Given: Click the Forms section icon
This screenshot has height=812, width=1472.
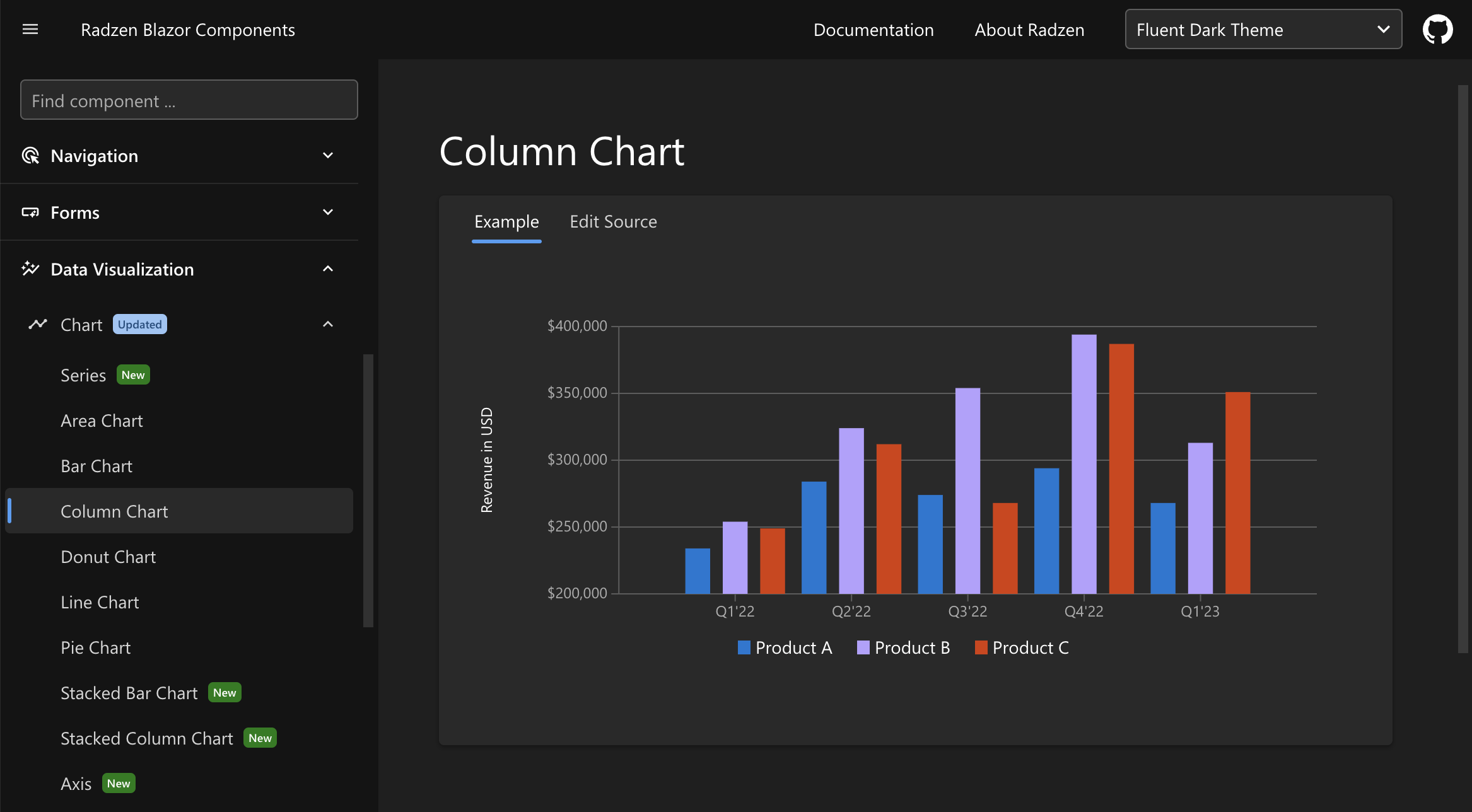Looking at the screenshot, I should (30, 212).
